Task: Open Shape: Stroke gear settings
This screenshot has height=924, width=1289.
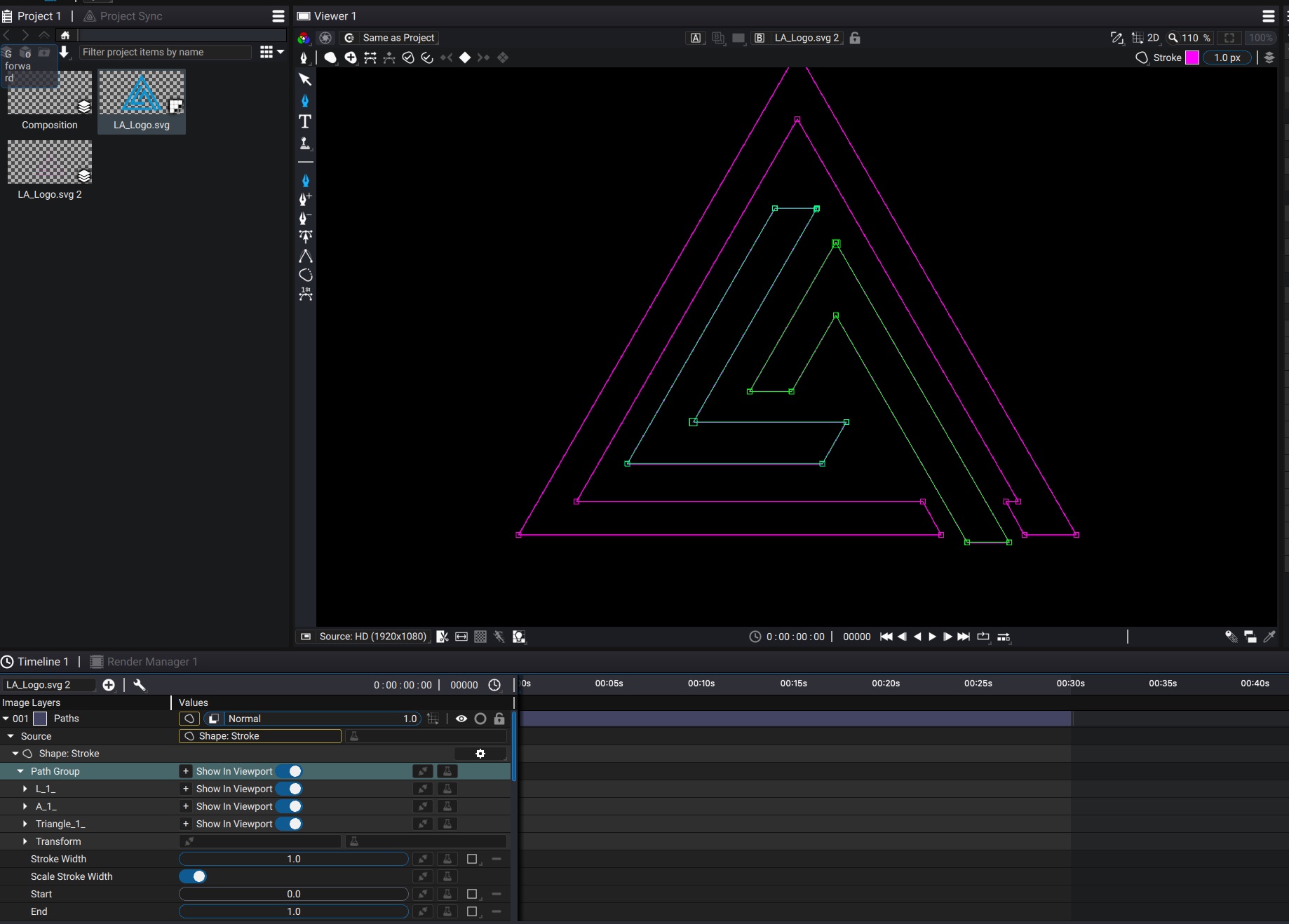Action: [x=480, y=754]
